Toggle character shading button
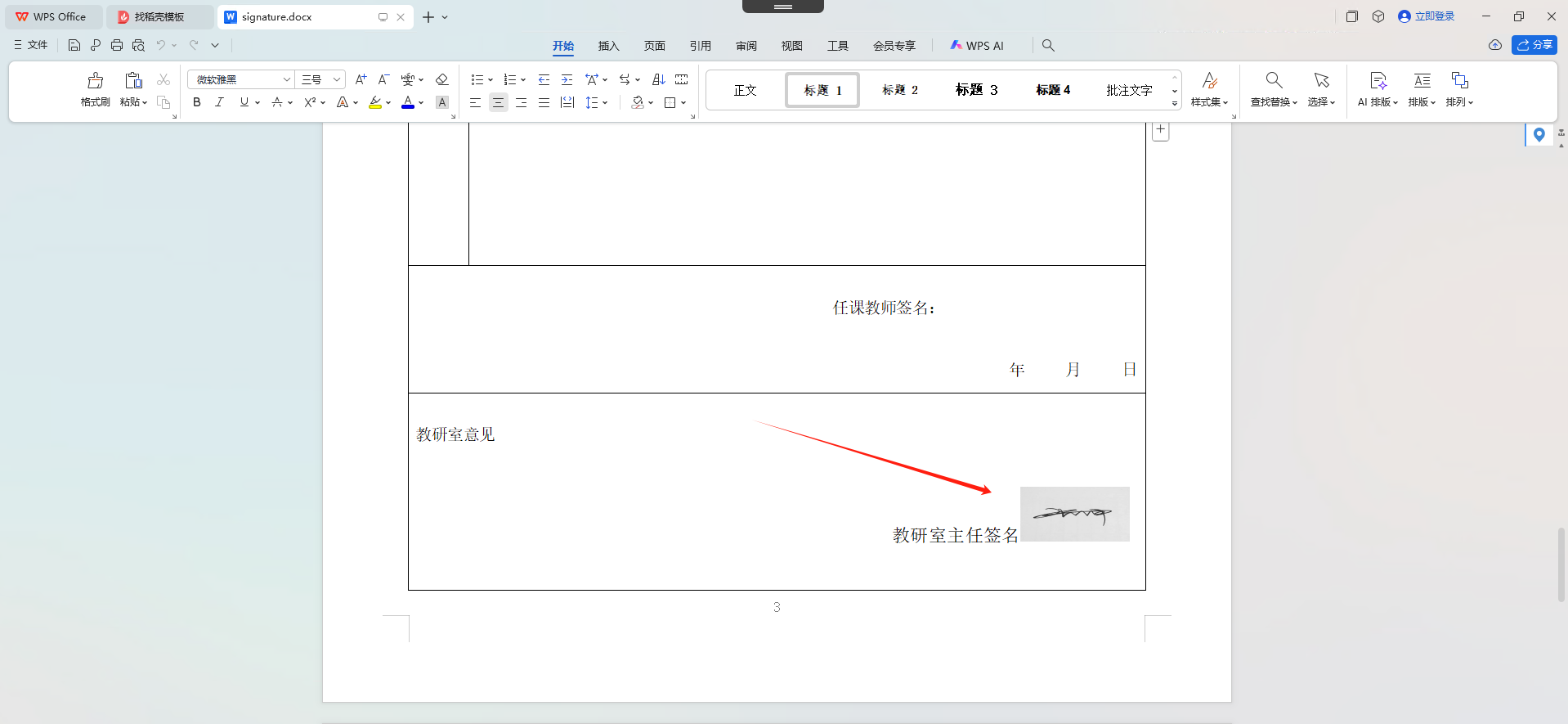The image size is (1568, 724). [442, 102]
